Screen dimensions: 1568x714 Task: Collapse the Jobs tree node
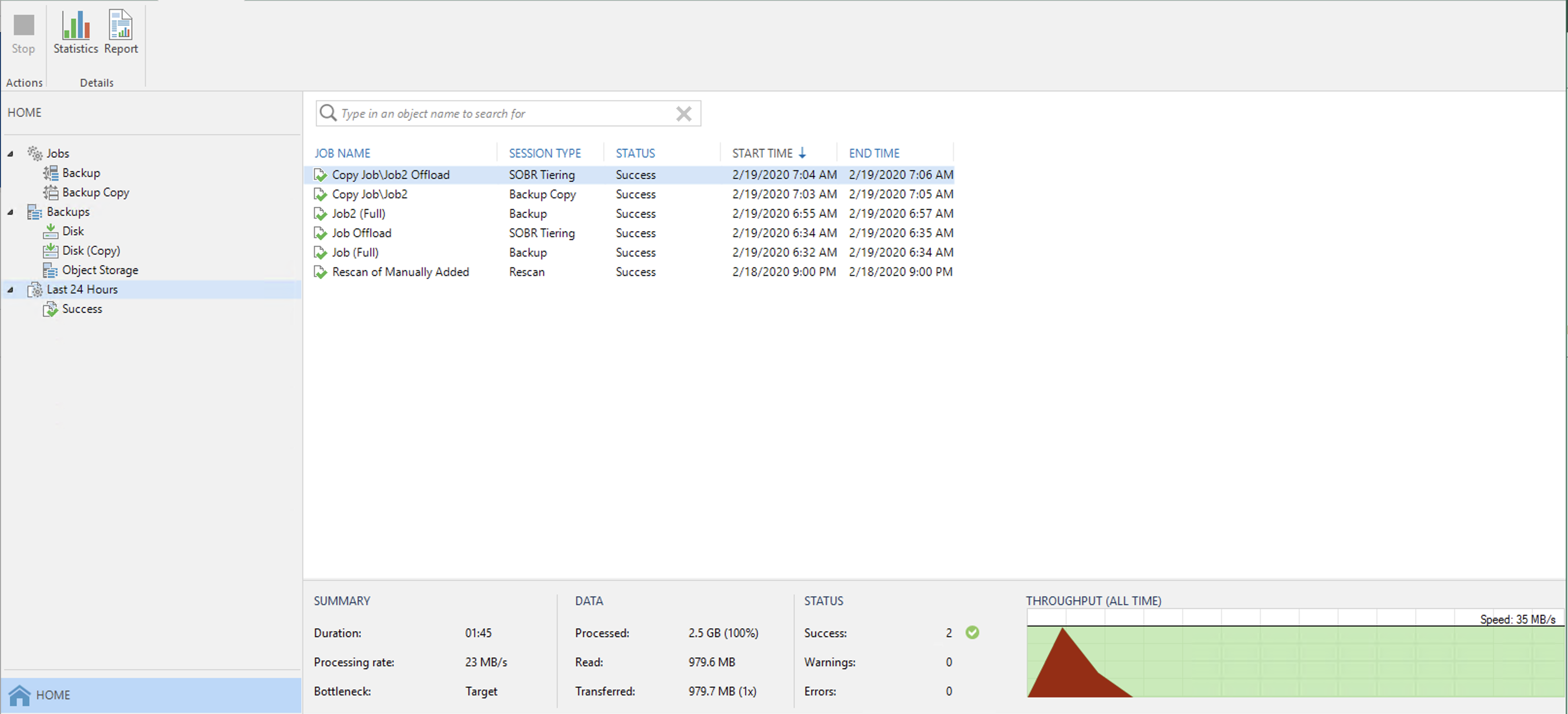[x=10, y=154]
